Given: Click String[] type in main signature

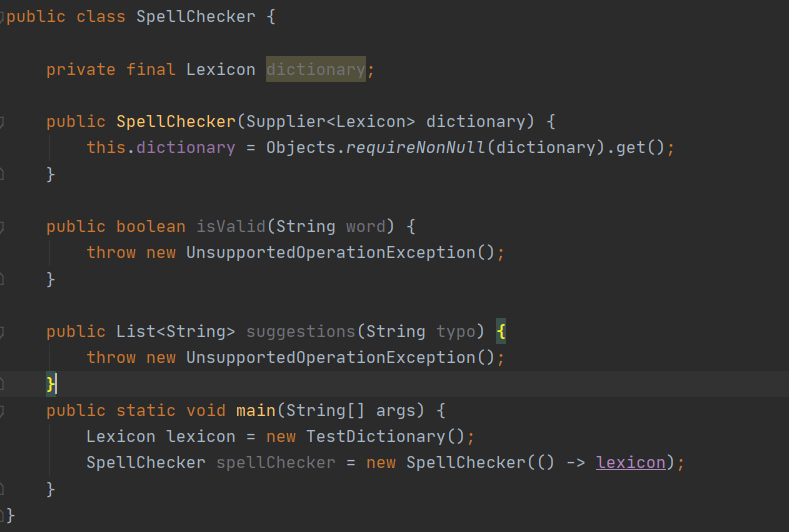Looking at the screenshot, I should tap(325, 411).
